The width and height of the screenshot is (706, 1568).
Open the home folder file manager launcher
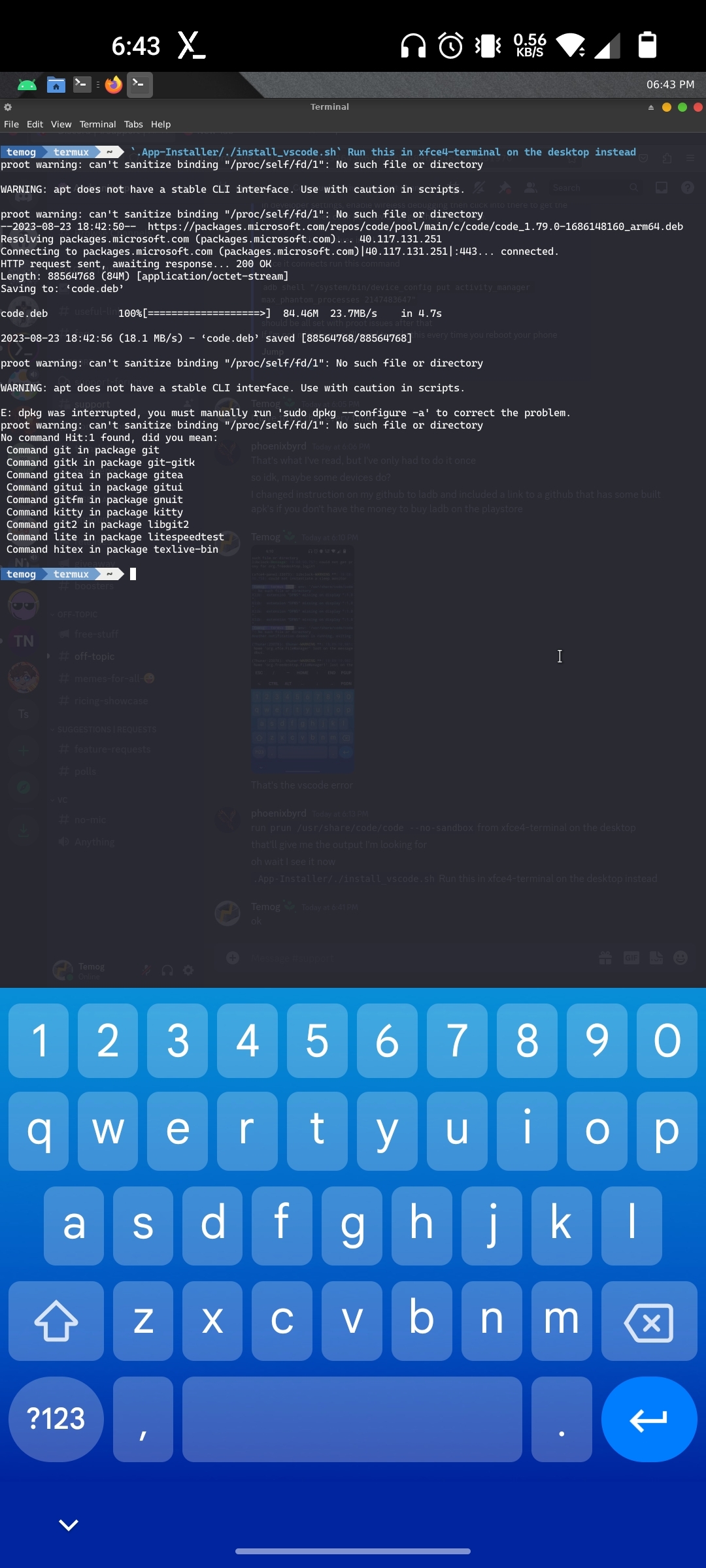(56, 85)
